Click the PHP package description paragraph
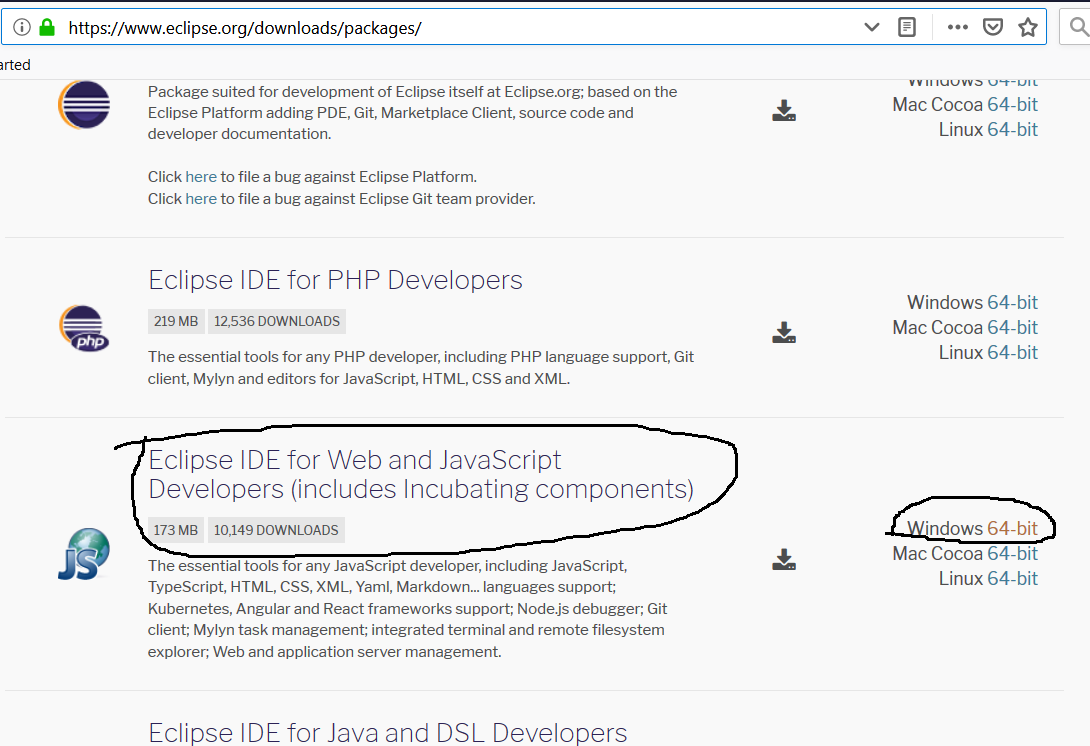This screenshot has height=746, width=1090. click(x=421, y=368)
